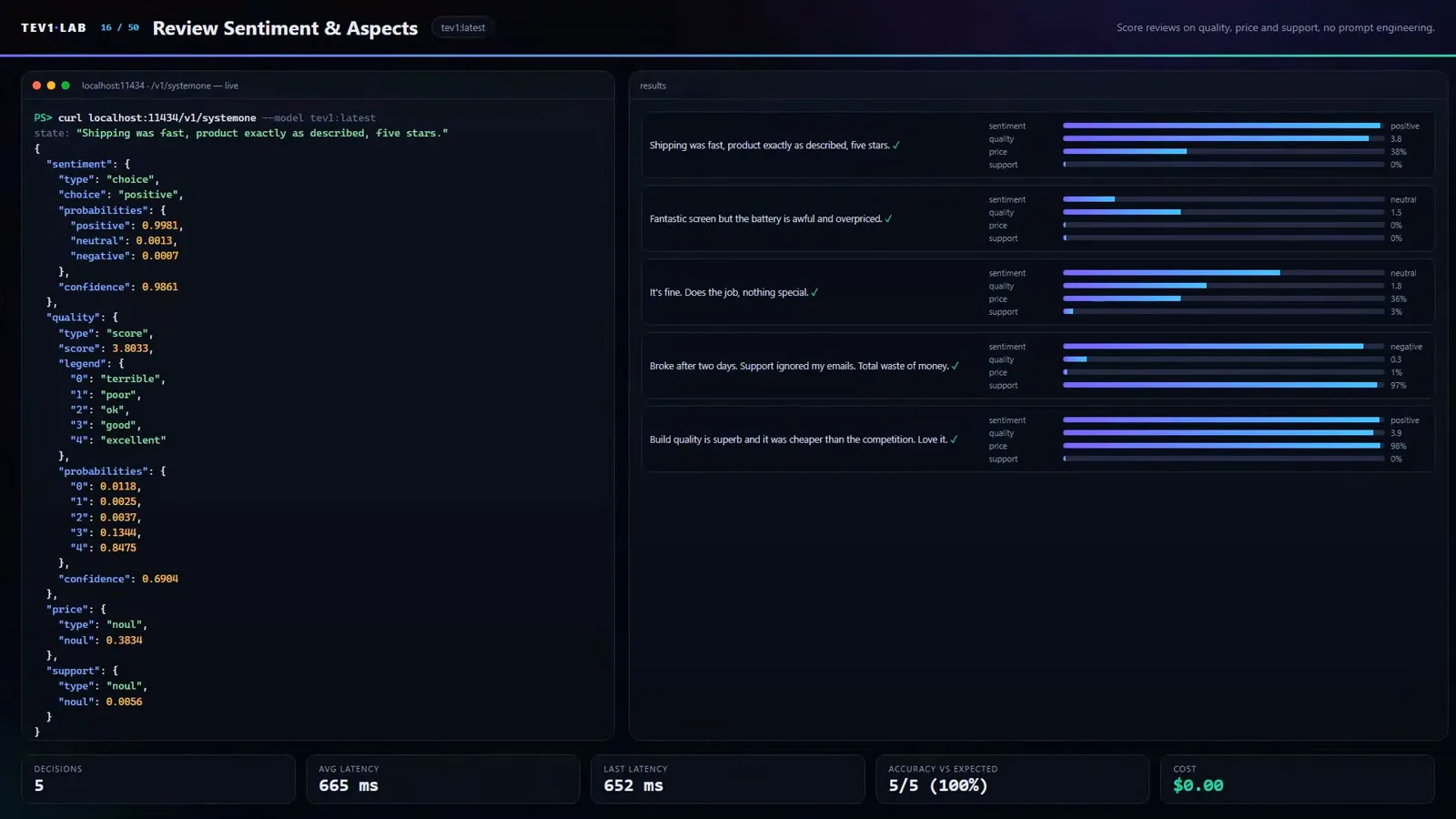The width and height of the screenshot is (1456, 819).
Task: Click the Accuracy vs Expected value 5/5 (100%)
Action: click(938, 786)
